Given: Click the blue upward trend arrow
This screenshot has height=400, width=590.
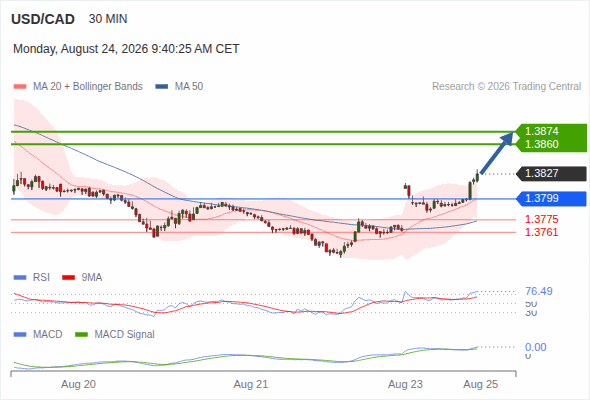Looking at the screenshot, I should coord(497,152).
